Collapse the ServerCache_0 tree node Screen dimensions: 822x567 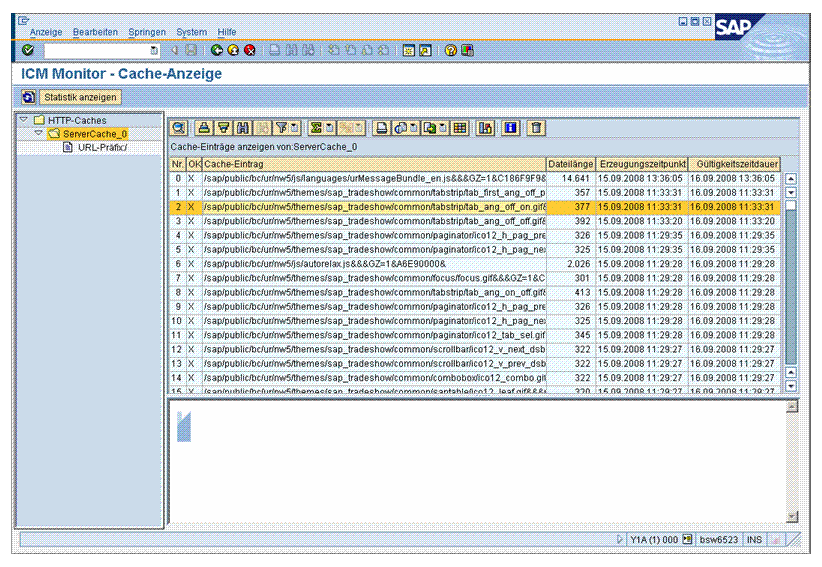pyautogui.click(x=38, y=134)
